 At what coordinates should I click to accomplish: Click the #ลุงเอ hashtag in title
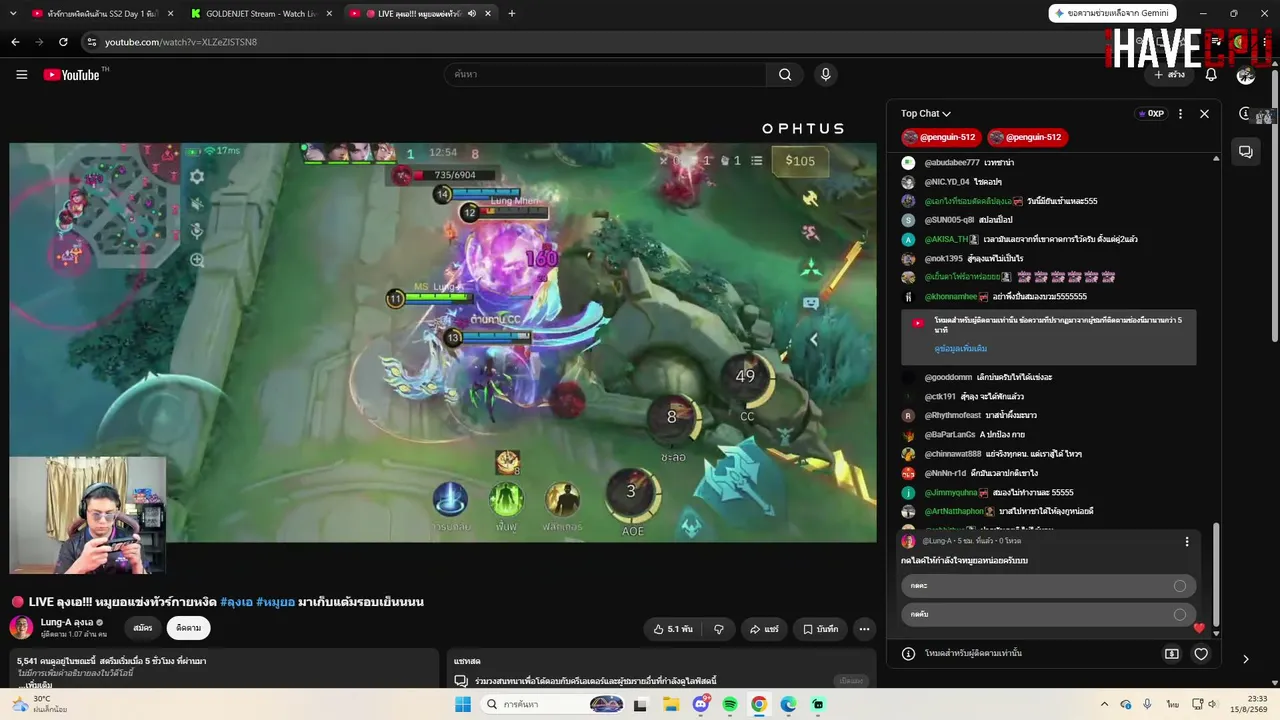236,602
